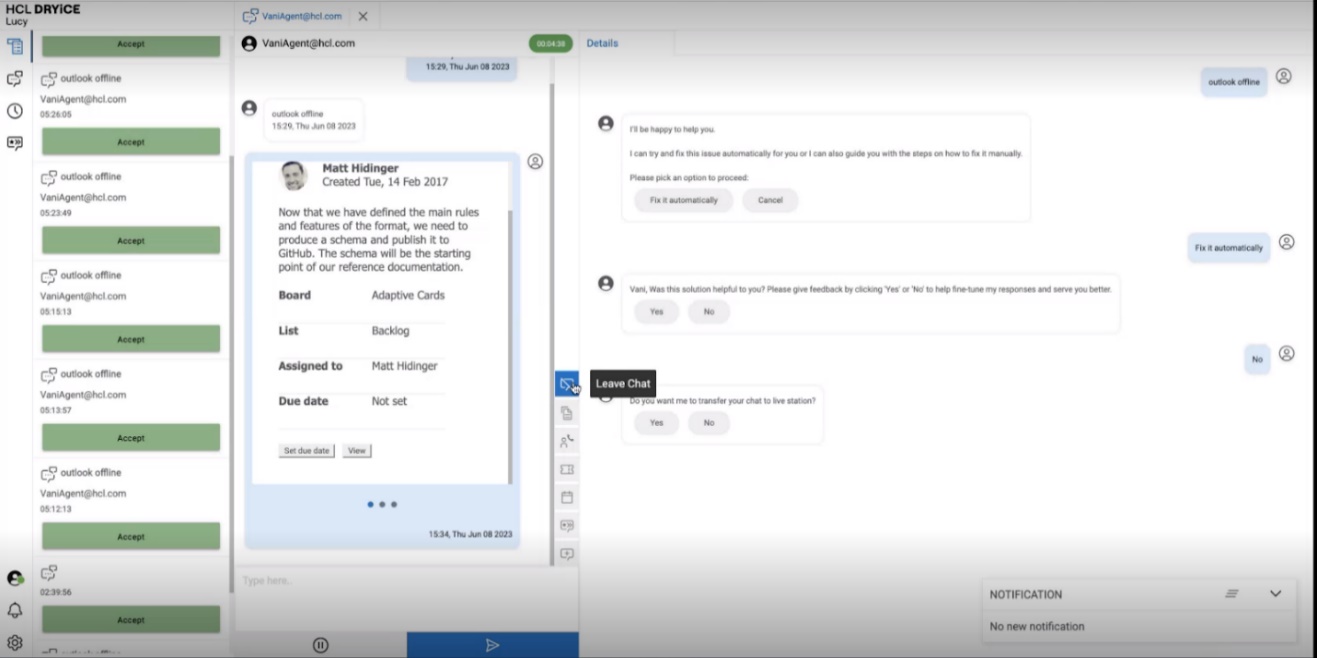Accept the chat queued at 05:23:49
The width and height of the screenshot is (1317, 658).
point(131,240)
